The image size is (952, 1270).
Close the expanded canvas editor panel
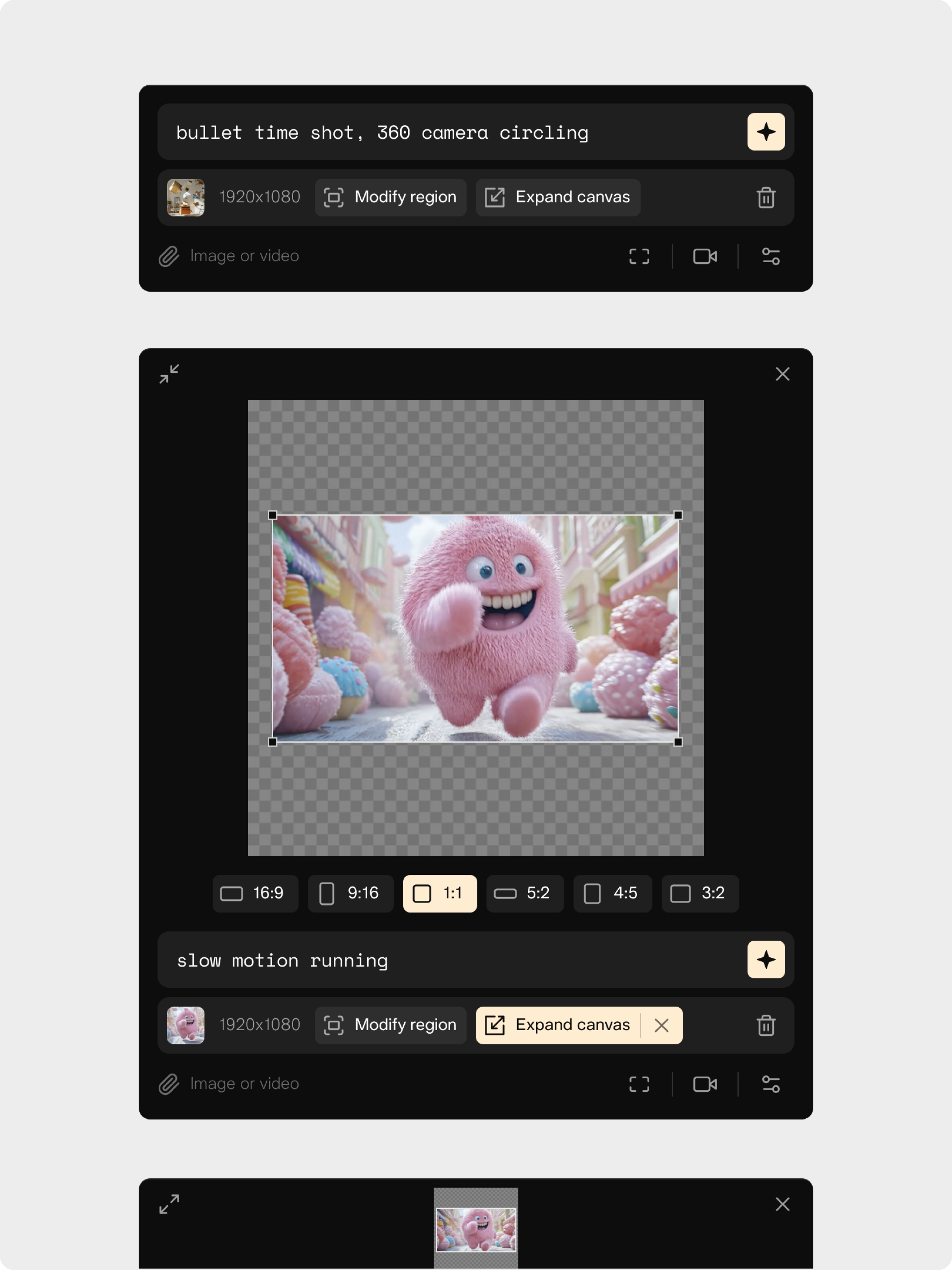782,374
